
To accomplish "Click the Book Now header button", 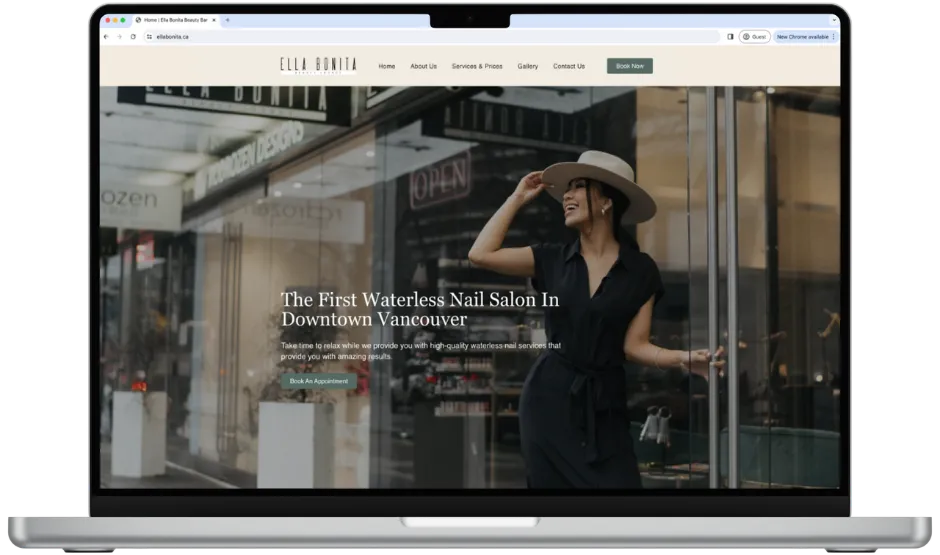I will 629,66.
